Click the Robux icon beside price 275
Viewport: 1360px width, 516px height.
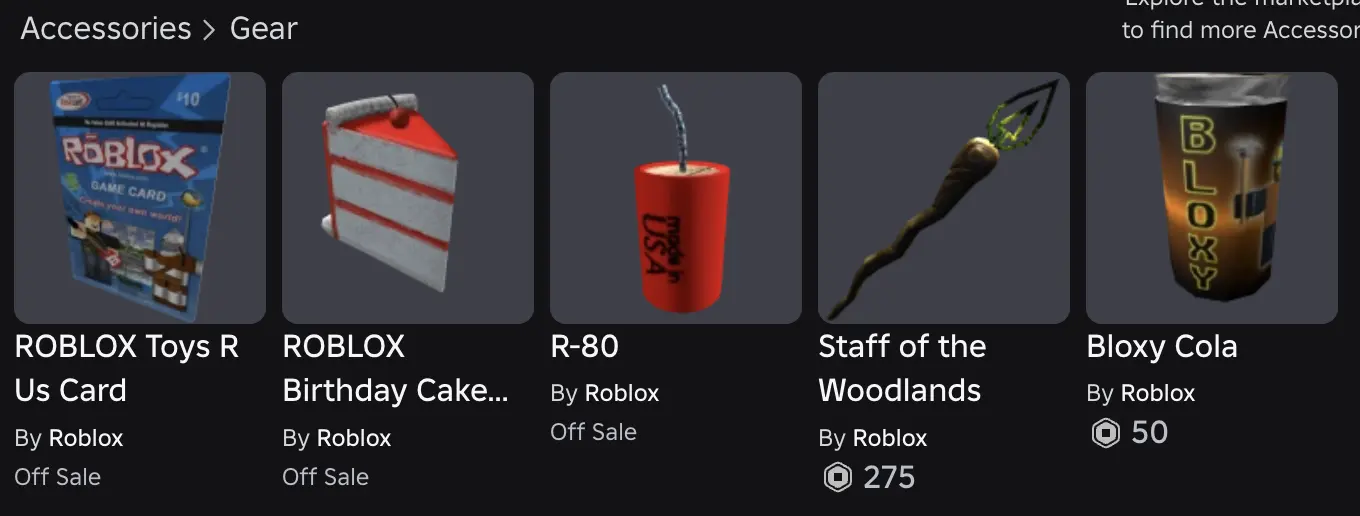coord(837,477)
